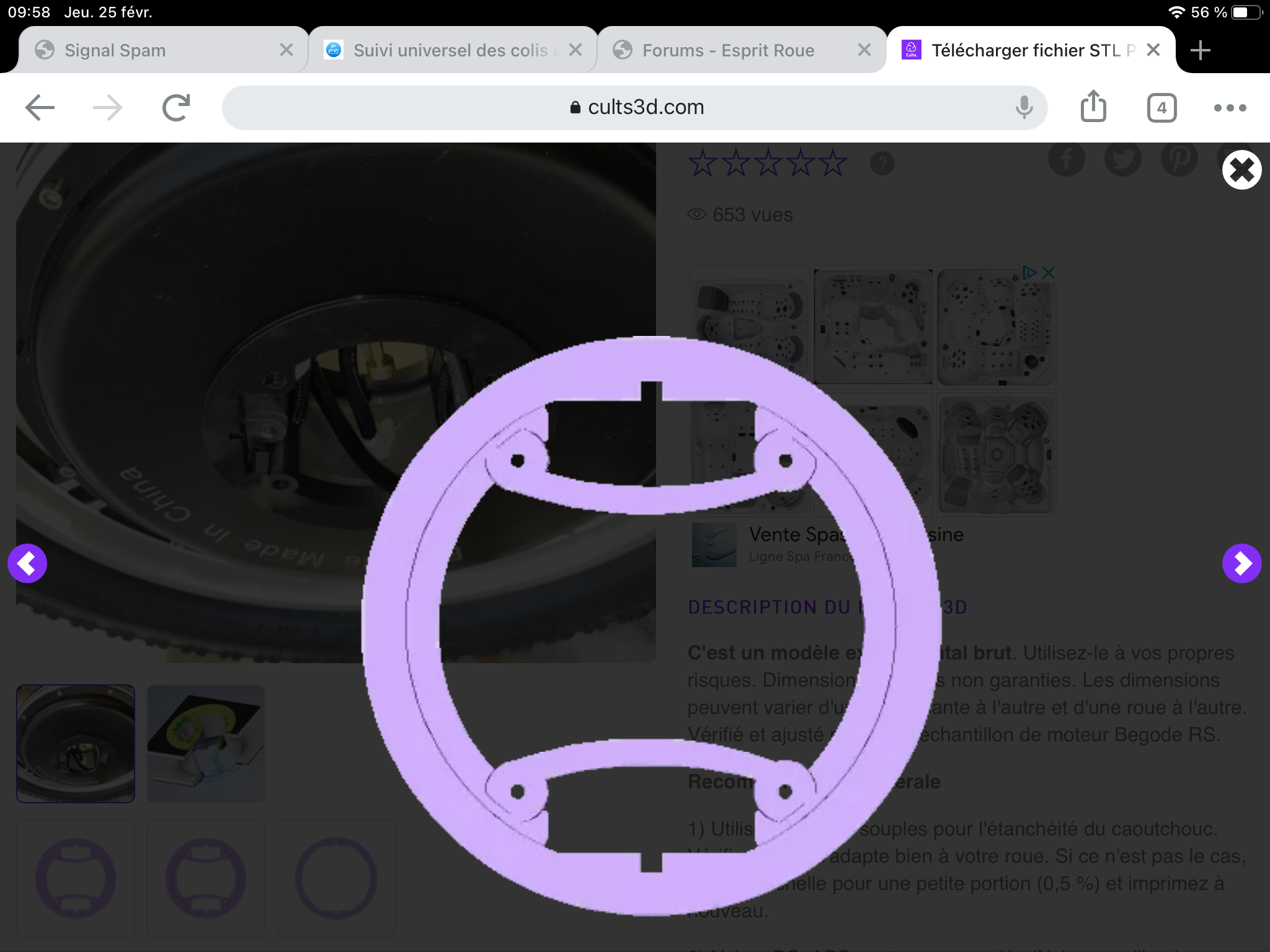Go forward with the forward arrow
Image resolution: width=1270 pixels, height=952 pixels.
pyautogui.click(x=107, y=108)
